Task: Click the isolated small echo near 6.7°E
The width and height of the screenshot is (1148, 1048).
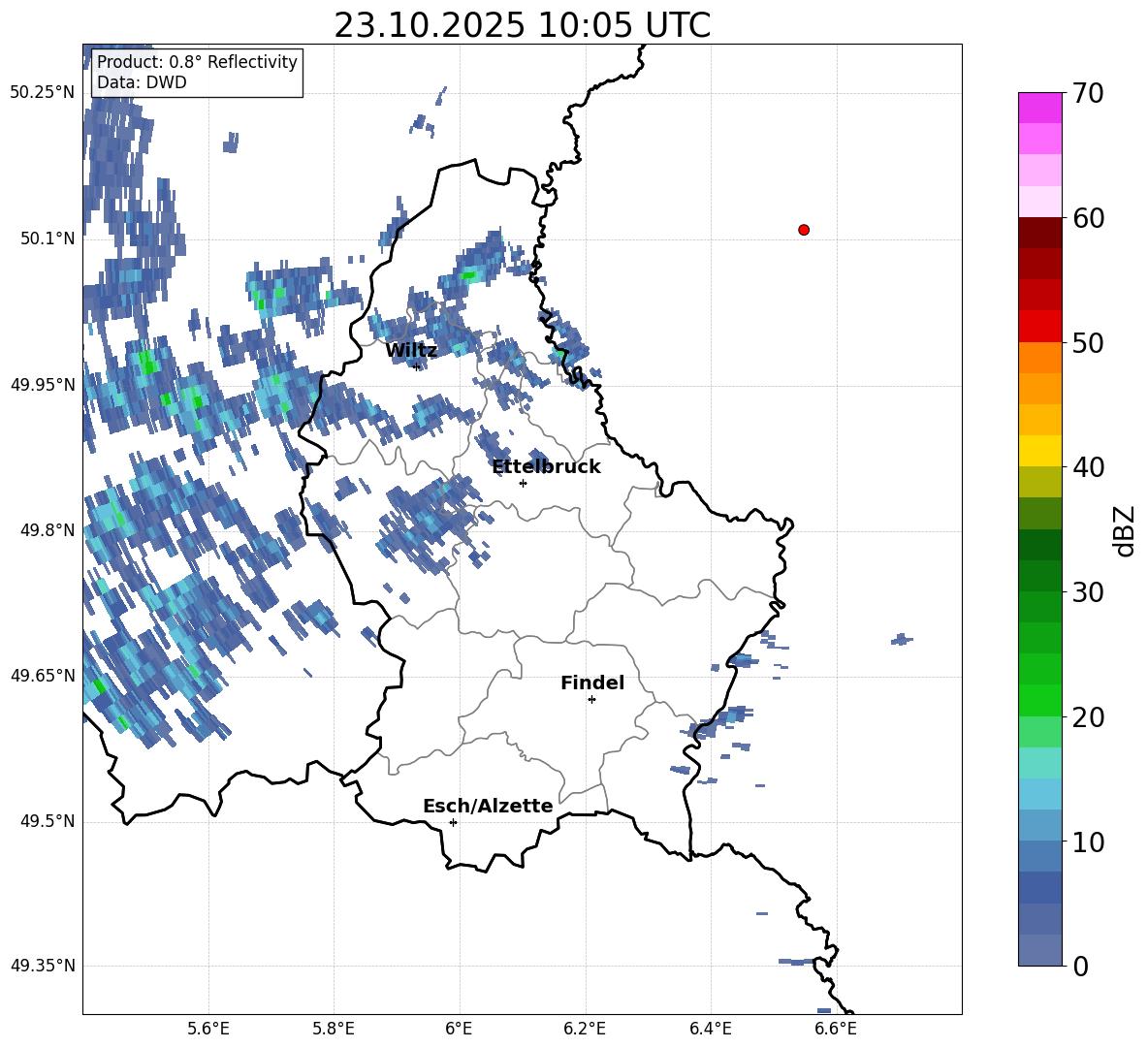Action: pos(902,640)
